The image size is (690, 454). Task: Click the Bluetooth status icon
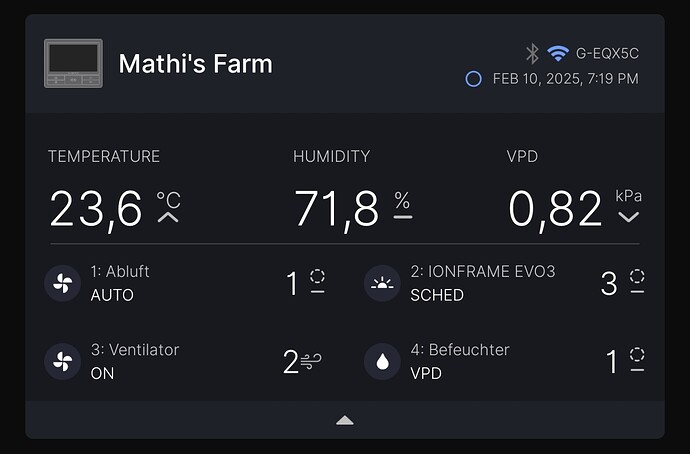click(532, 54)
